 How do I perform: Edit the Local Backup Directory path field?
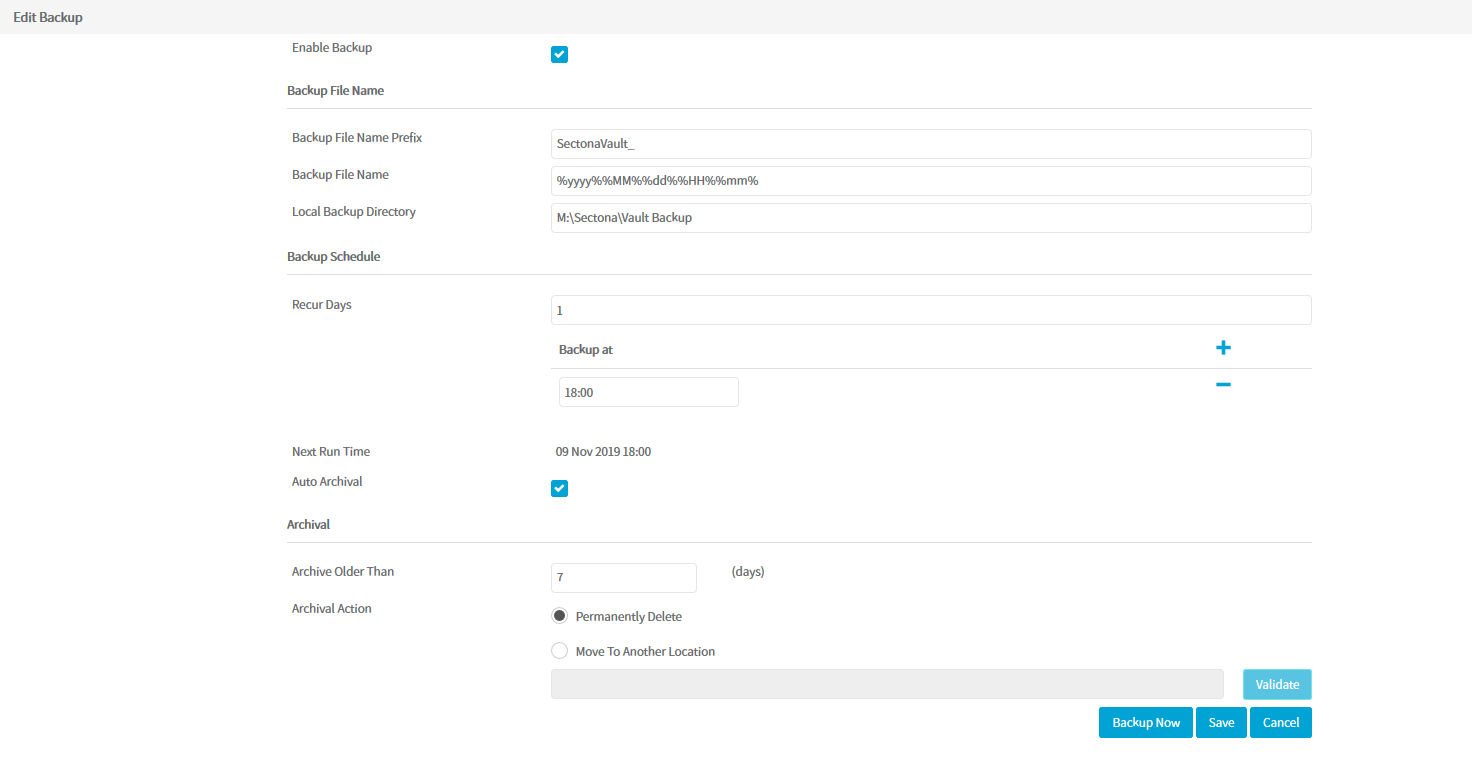tap(930, 218)
